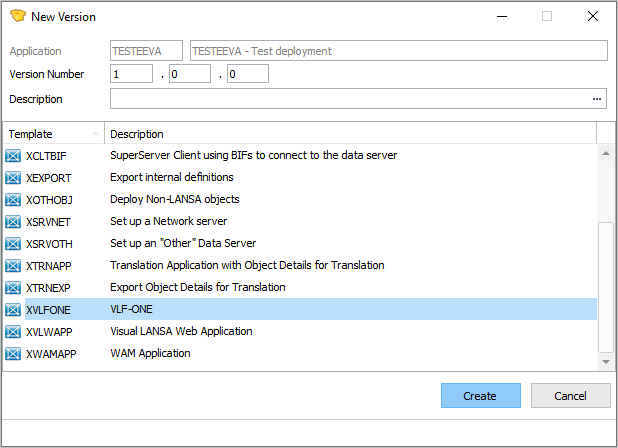
Task: Sort list by Template column header
Action: pos(54,134)
